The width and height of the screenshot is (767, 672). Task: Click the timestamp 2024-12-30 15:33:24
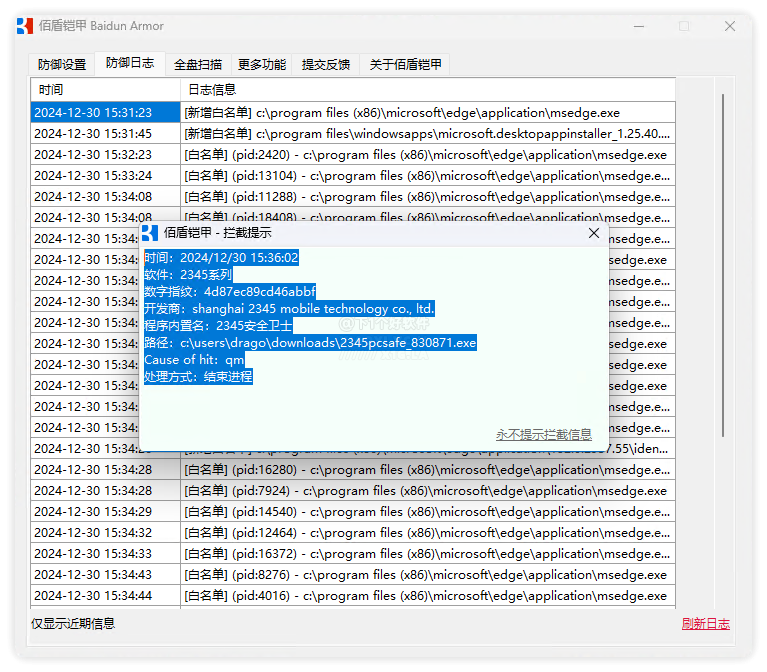coord(93,176)
